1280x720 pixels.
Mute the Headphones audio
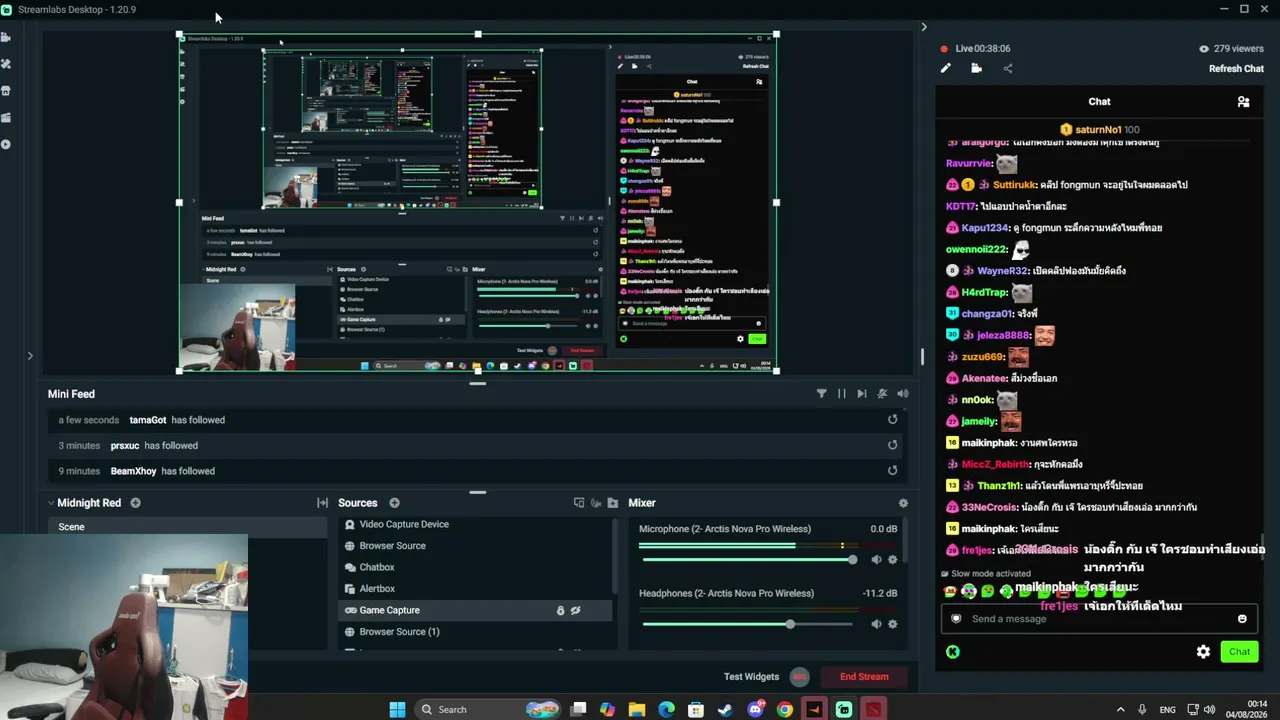pyautogui.click(x=876, y=624)
